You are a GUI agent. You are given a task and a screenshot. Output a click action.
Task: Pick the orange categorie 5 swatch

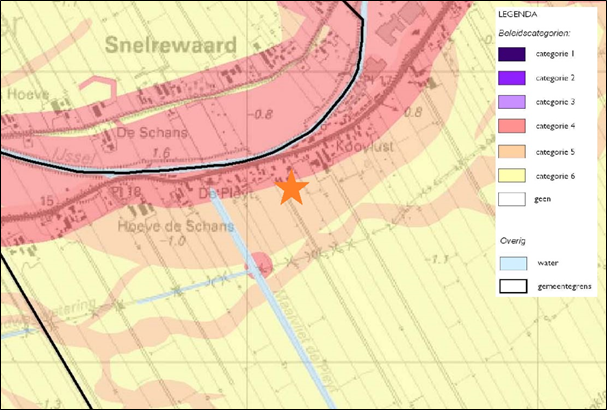click(518, 151)
